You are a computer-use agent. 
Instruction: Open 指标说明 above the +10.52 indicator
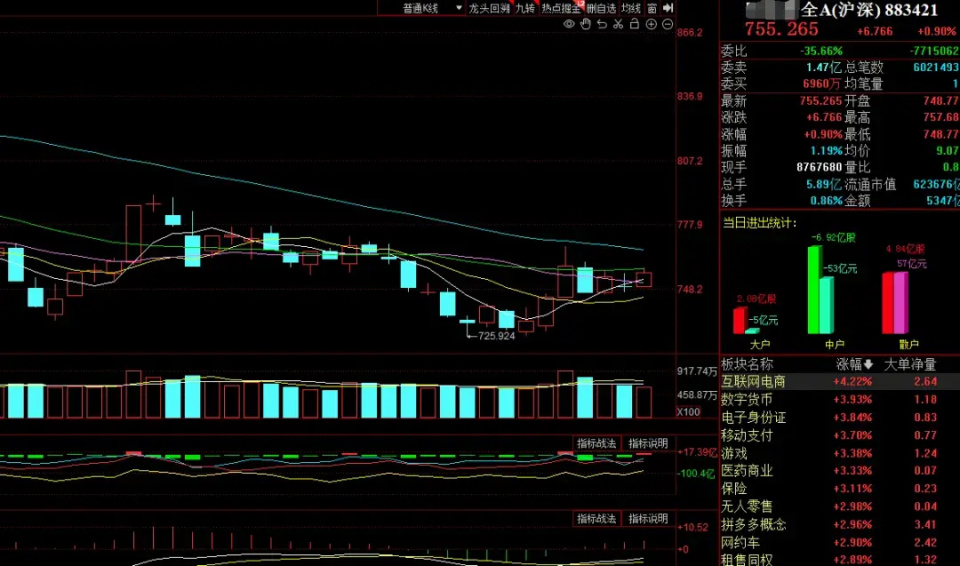pos(648,519)
